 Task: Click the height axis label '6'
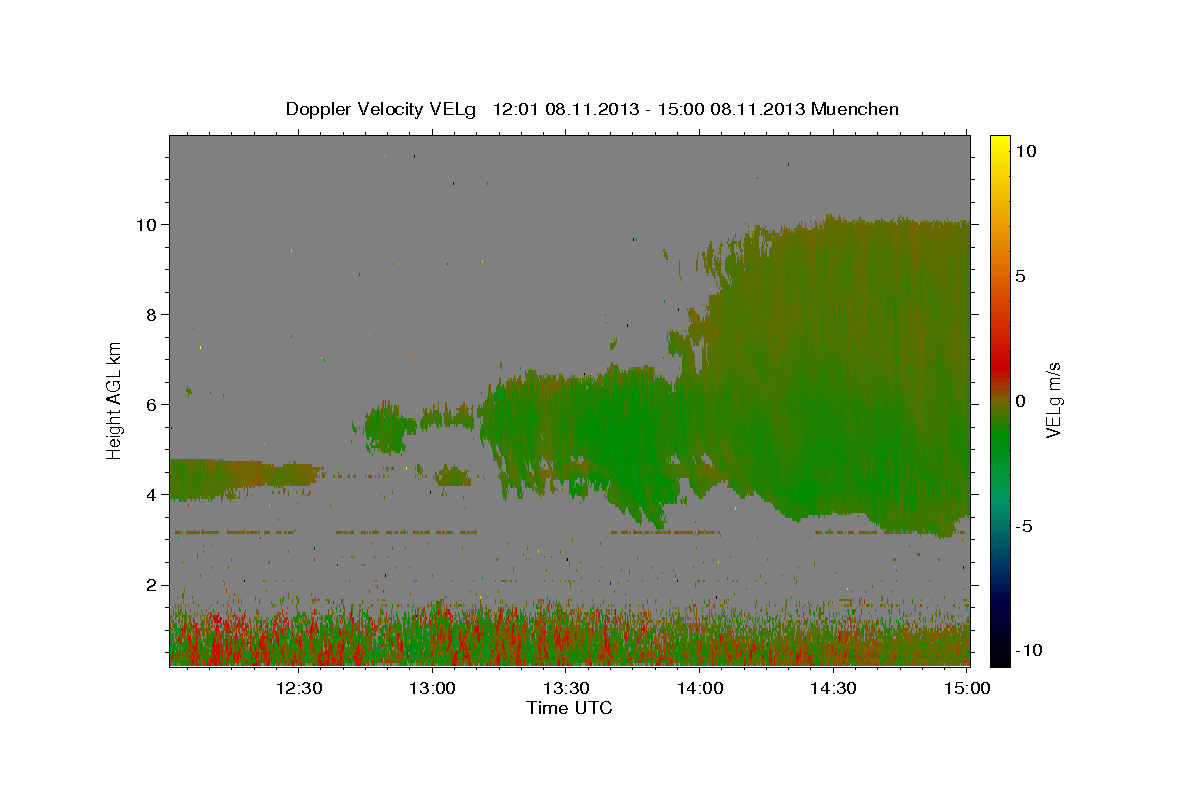coord(151,404)
